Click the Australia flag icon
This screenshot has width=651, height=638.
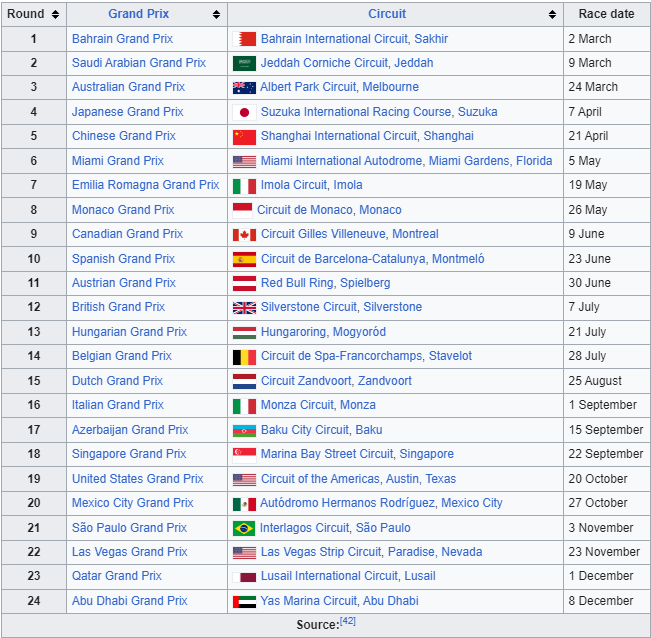pos(244,88)
